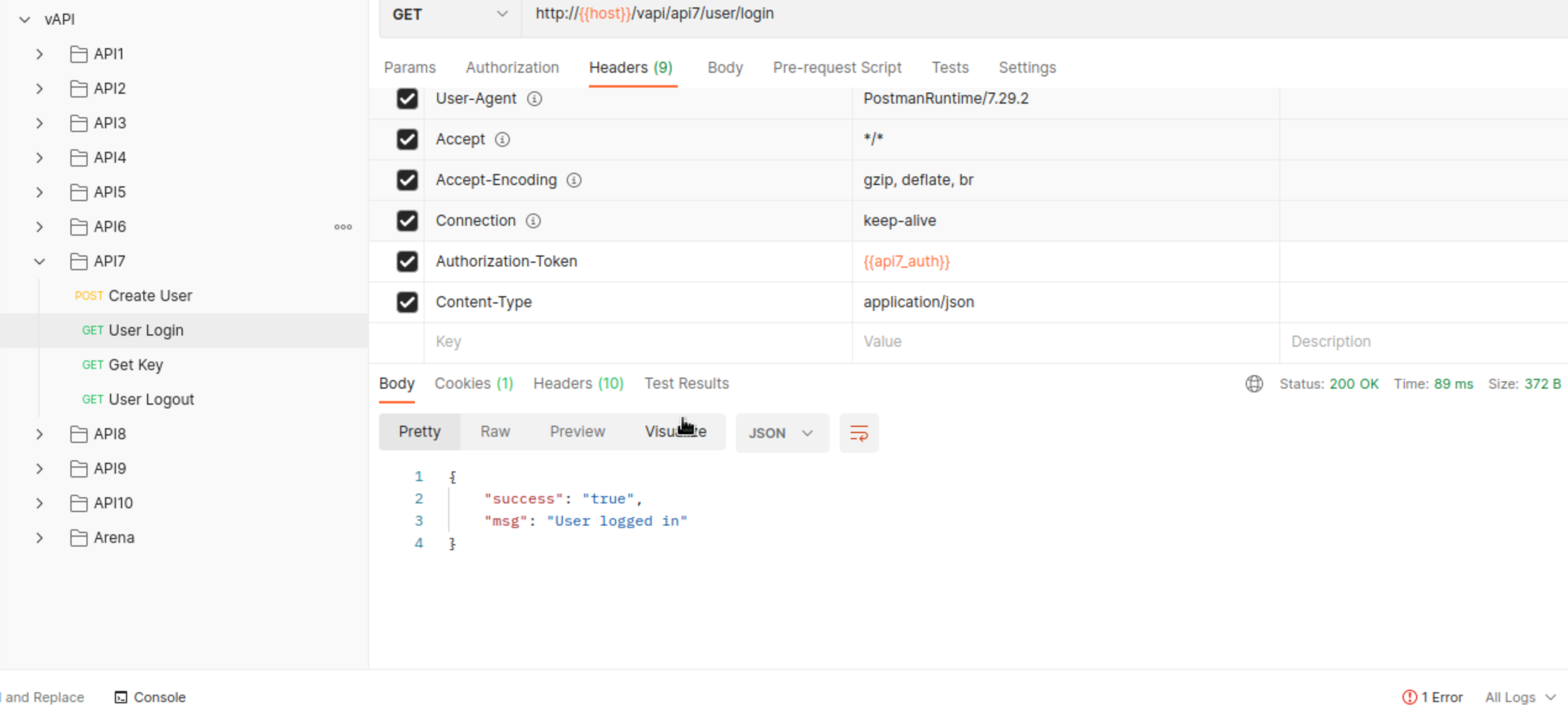The image size is (1568, 707).
Task: Open the three-dot menu for API6 folder
Action: 343,227
